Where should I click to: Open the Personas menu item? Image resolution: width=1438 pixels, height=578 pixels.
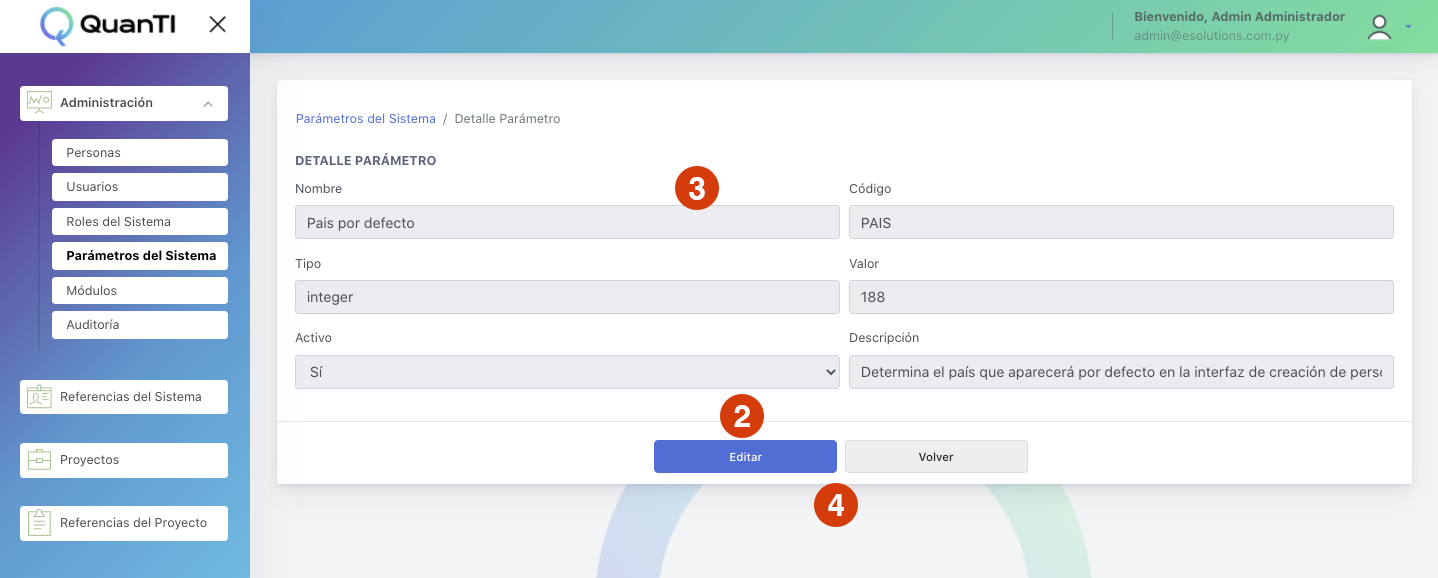[140, 153]
